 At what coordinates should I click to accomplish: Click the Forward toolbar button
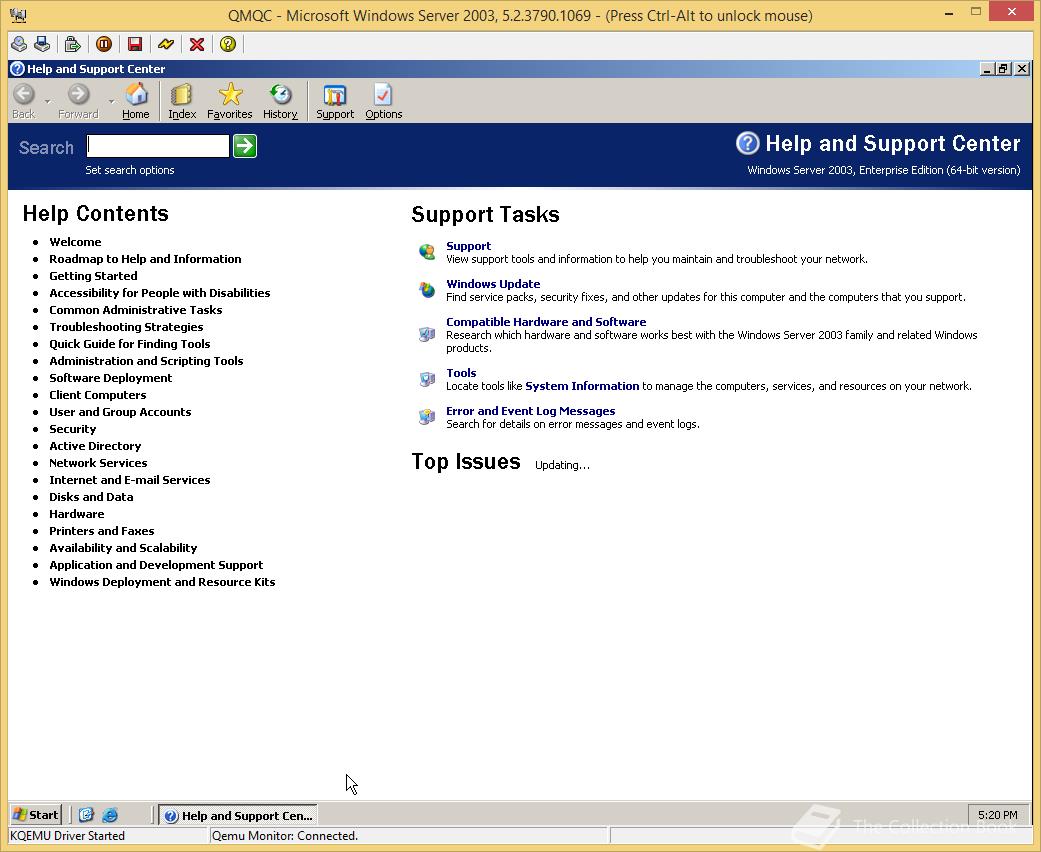pyautogui.click(x=78, y=101)
